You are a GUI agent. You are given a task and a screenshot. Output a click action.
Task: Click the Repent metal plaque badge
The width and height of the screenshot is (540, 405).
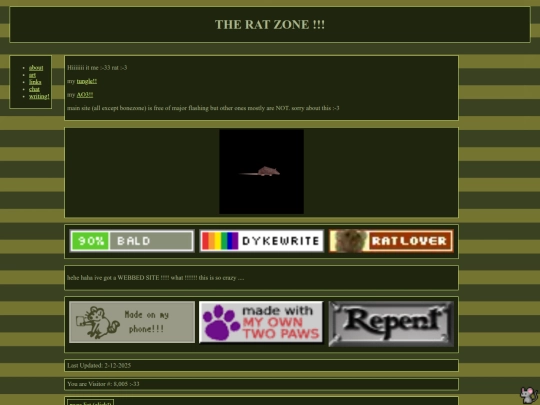391,324
